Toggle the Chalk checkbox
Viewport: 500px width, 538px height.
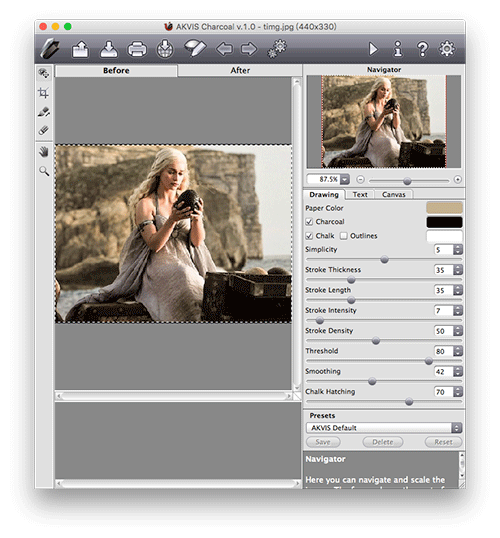309,236
